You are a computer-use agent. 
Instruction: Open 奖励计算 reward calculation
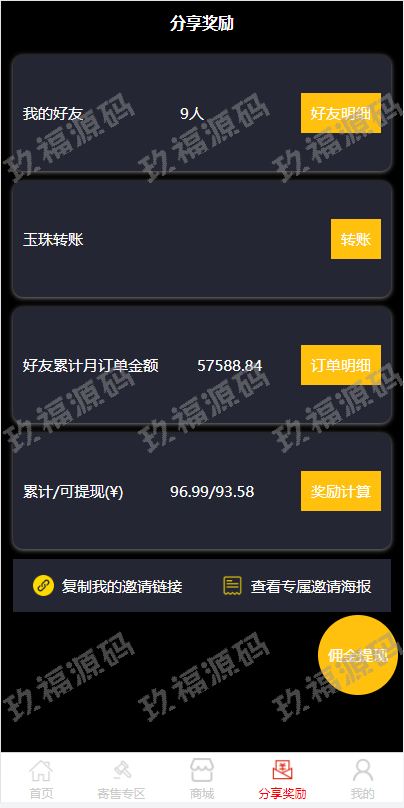341,491
